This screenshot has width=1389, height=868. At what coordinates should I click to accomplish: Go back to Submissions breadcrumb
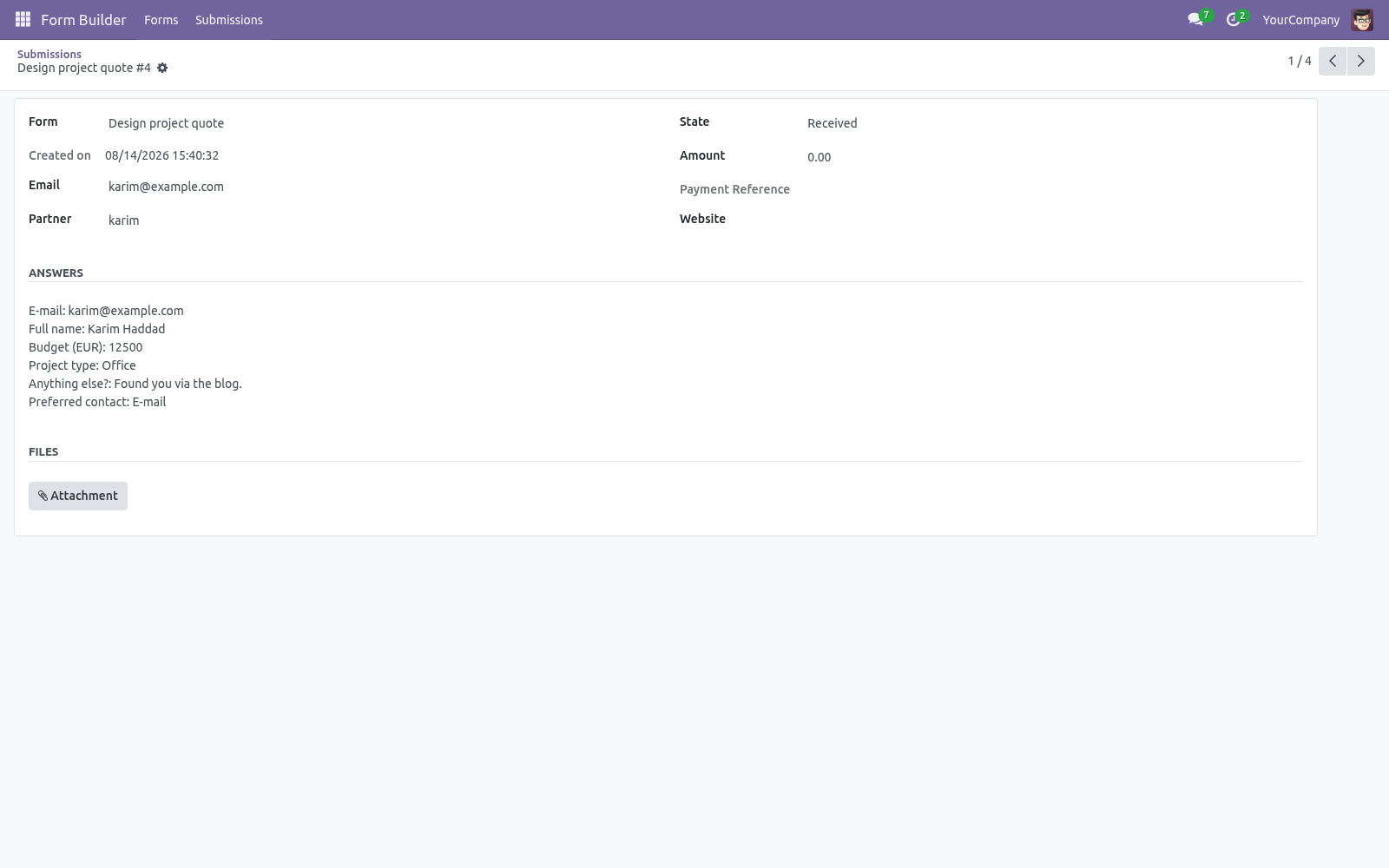coord(49,54)
